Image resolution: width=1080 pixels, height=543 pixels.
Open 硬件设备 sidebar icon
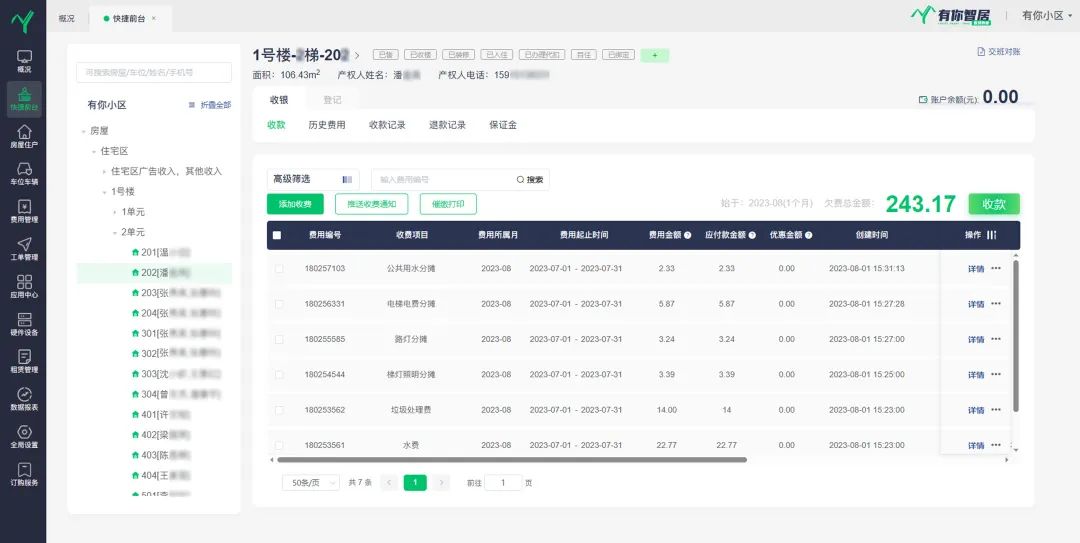[x=23, y=324]
